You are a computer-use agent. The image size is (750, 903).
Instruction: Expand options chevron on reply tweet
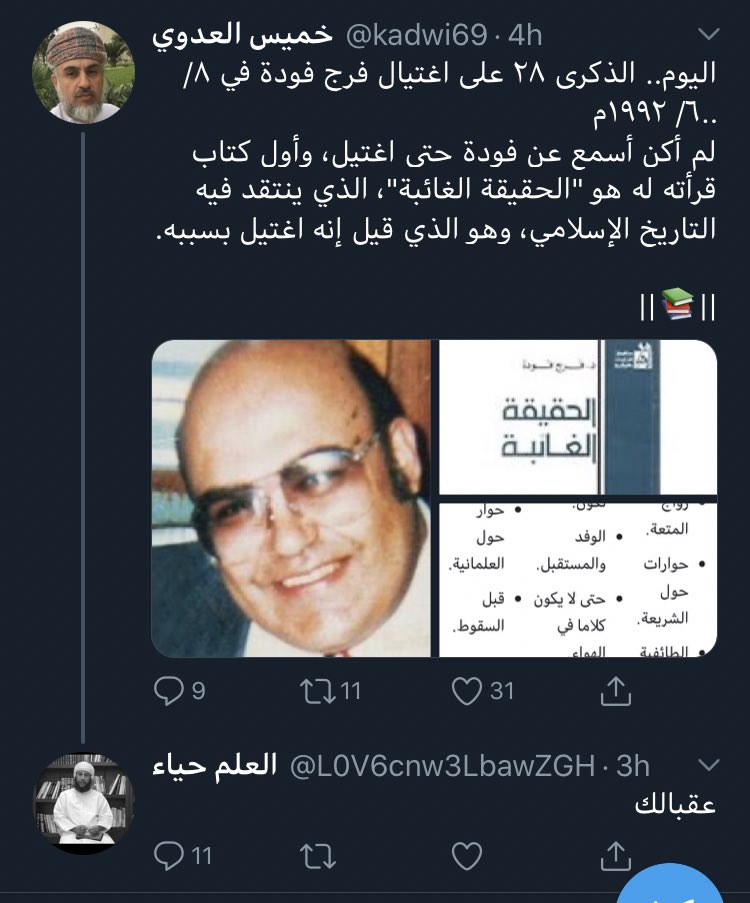click(x=708, y=765)
